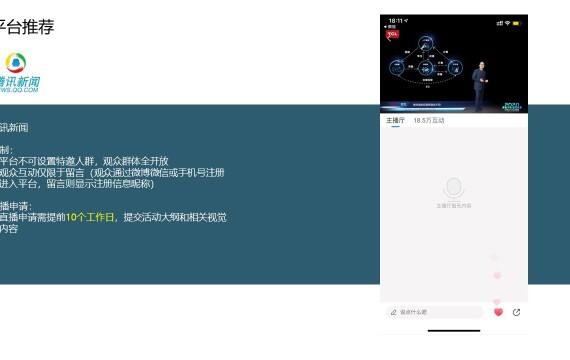Screen dimensions: 570x360
Task: Tap the empty-state placeholder circle icon
Action: click(453, 188)
